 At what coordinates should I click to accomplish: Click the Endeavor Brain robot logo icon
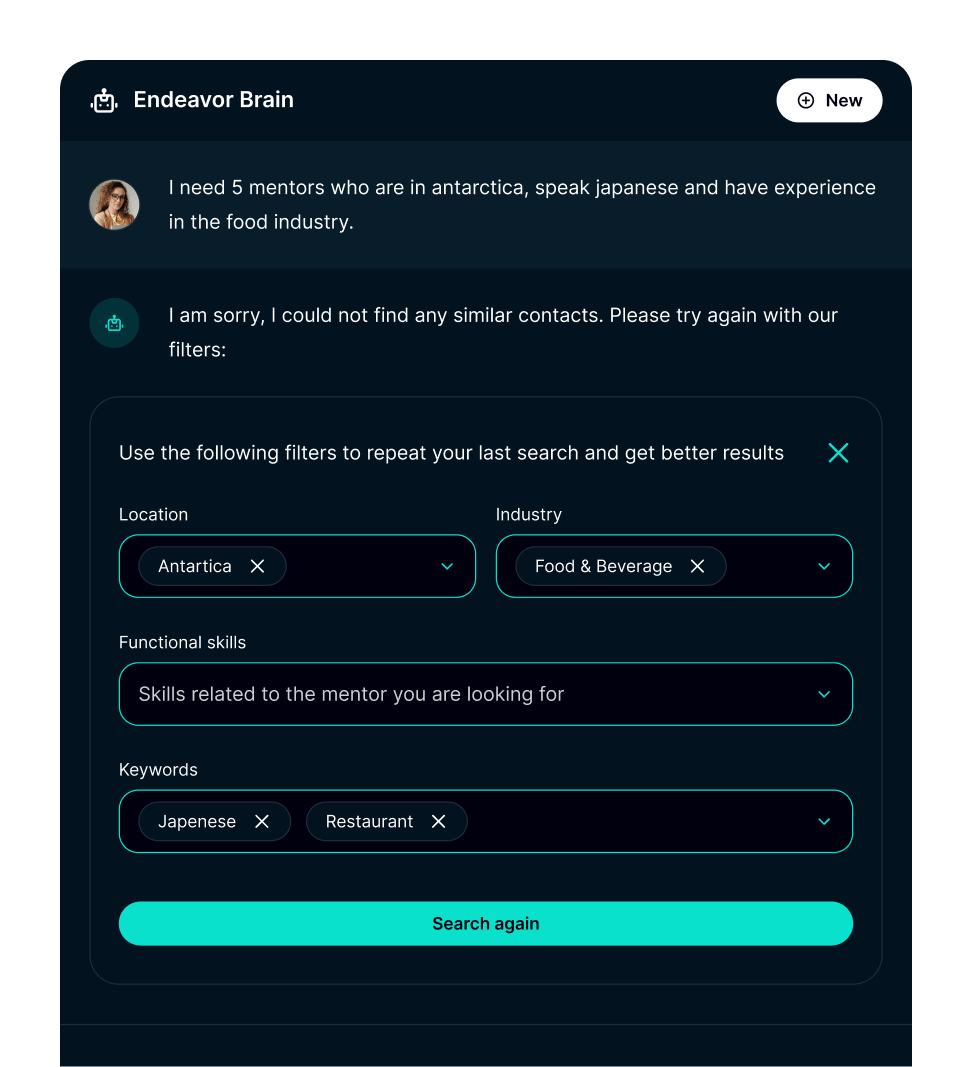(x=104, y=99)
